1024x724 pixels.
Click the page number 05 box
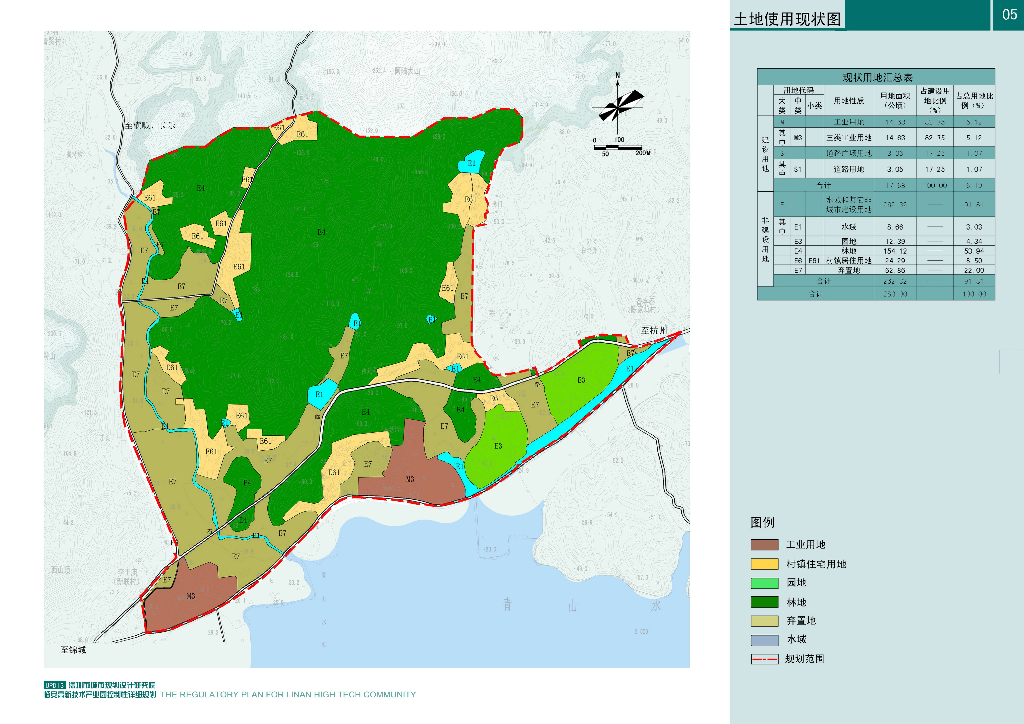click(x=1008, y=15)
